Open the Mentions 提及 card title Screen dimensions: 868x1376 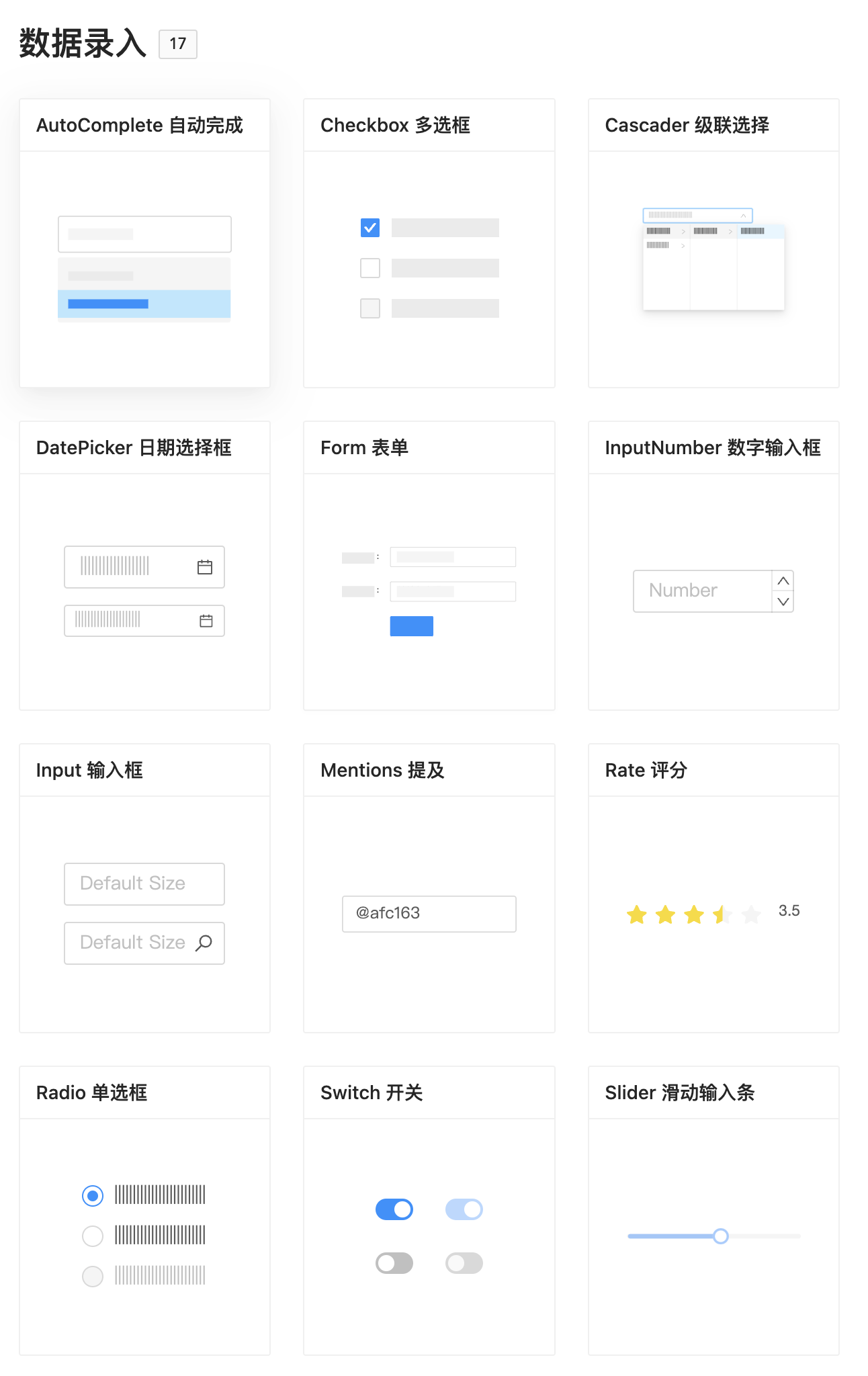click(x=382, y=770)
